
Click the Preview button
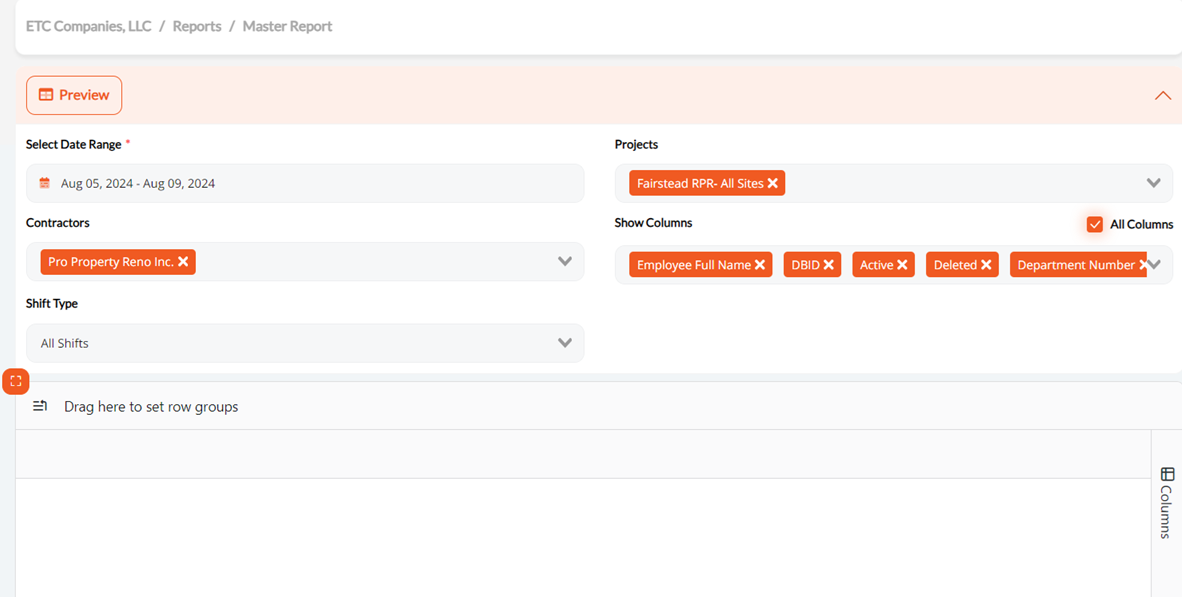point(74,95)
